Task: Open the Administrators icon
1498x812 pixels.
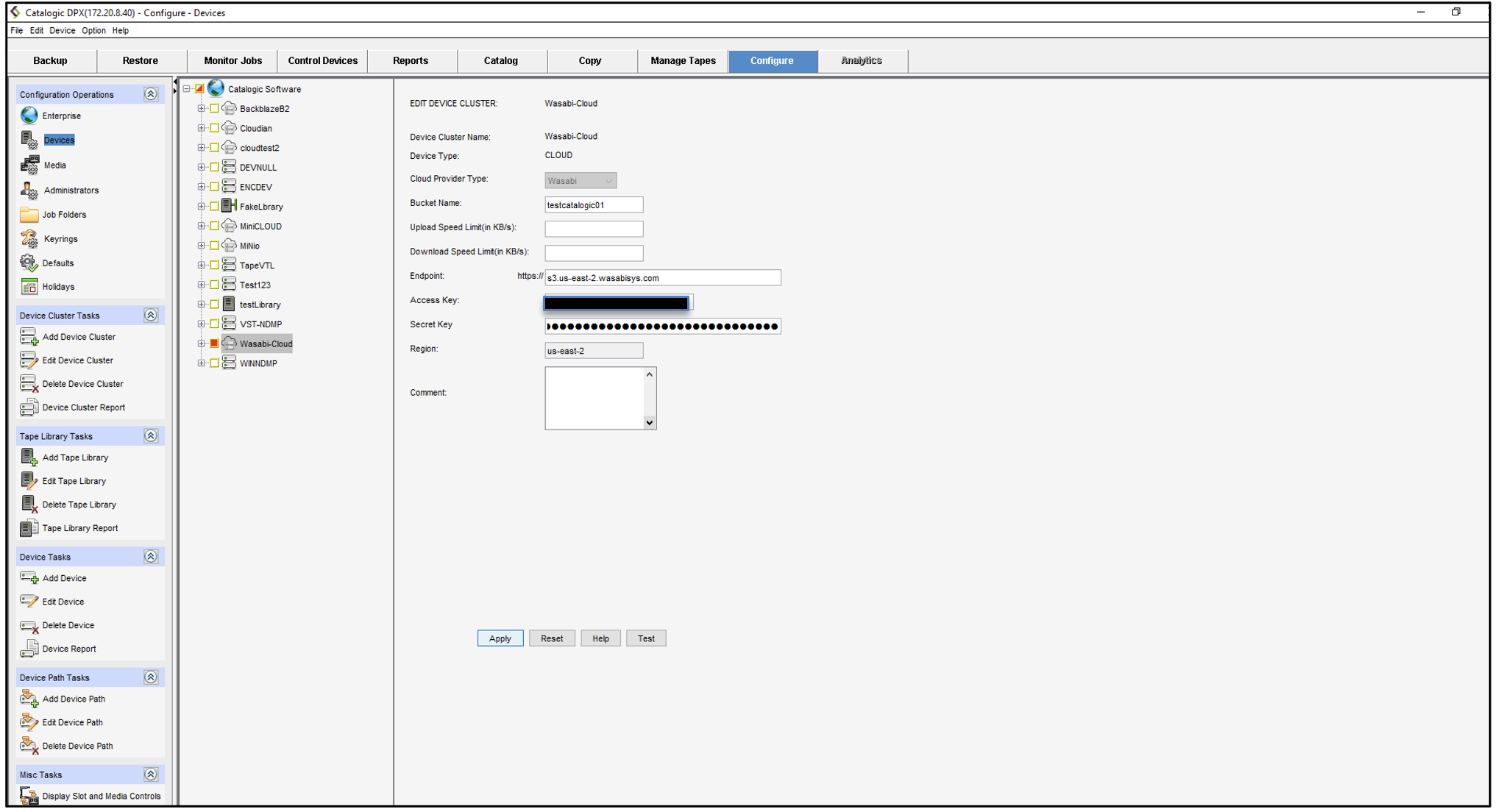Action: pyautogui.click(x=29, y=190)
